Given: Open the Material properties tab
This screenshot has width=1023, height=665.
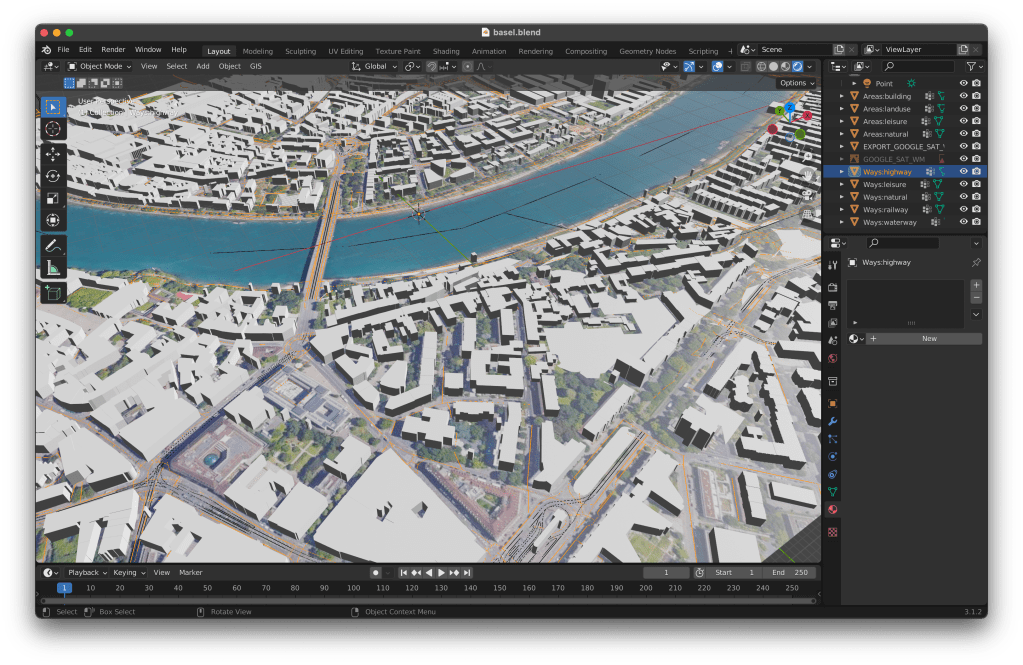Looking at the screenshot, I should tap(832, 510).
